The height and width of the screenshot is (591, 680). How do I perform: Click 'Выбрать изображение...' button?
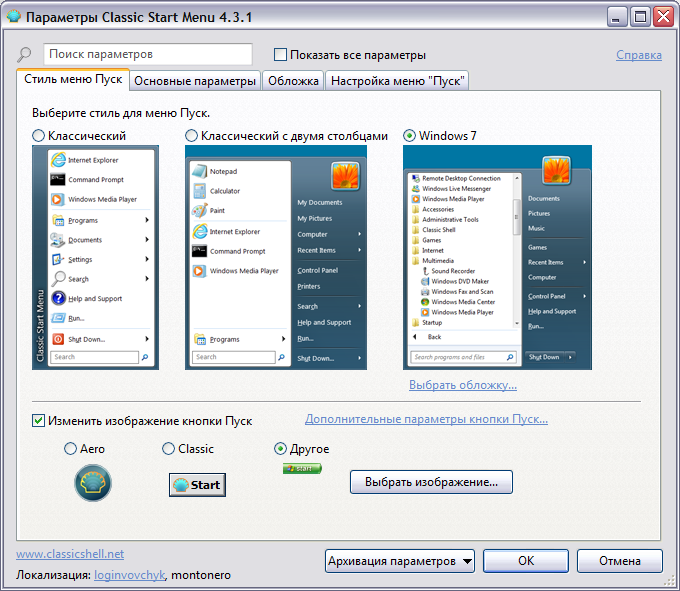tap(432, 482)
